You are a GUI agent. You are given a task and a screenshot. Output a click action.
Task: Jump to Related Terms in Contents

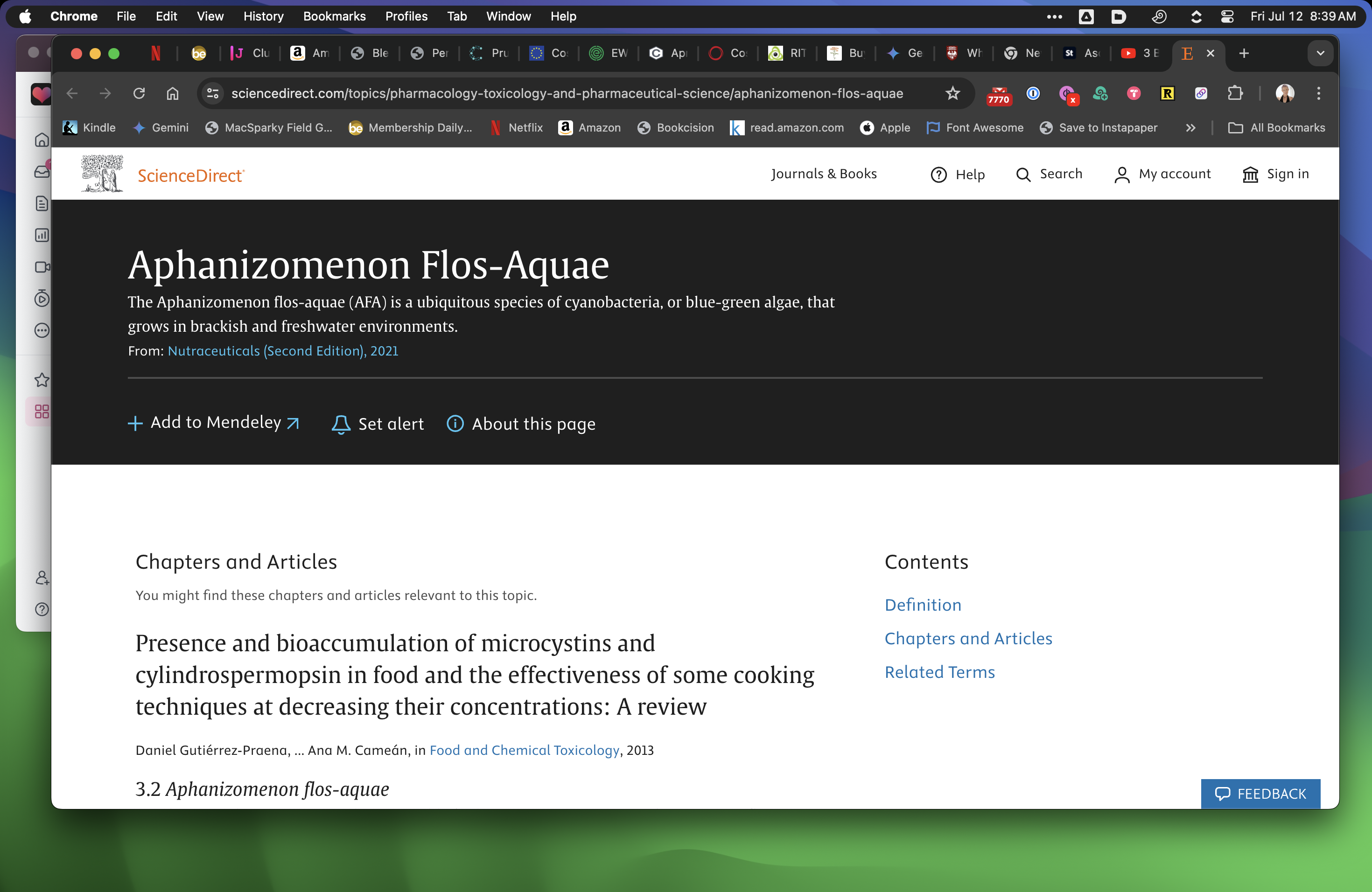point(940,672)
